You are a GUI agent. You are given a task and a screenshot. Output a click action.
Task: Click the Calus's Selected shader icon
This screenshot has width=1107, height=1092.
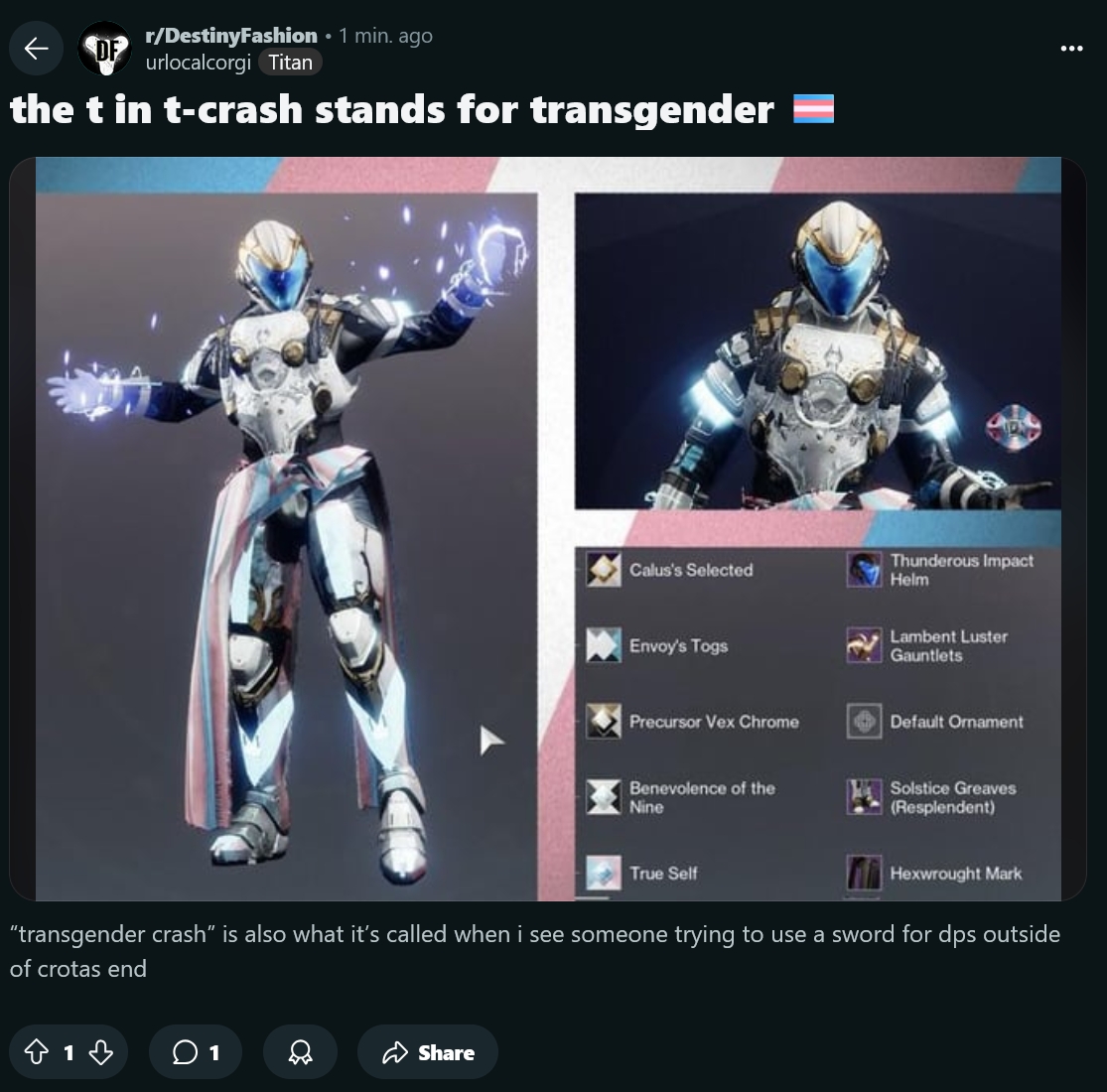(x=604, y=569)
